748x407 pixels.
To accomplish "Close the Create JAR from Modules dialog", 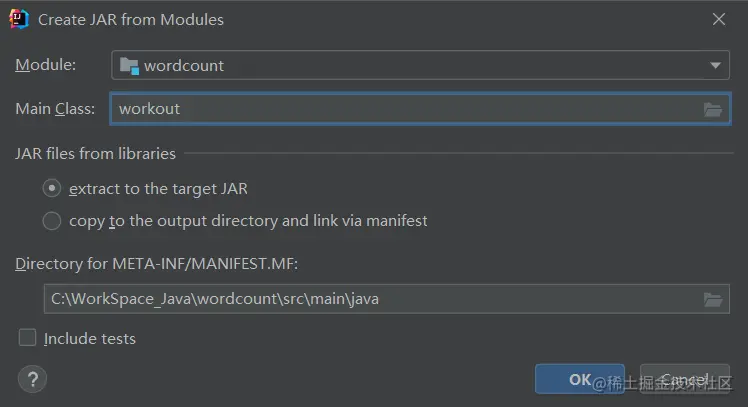I will pyautogui.click(x=718, y=19).
